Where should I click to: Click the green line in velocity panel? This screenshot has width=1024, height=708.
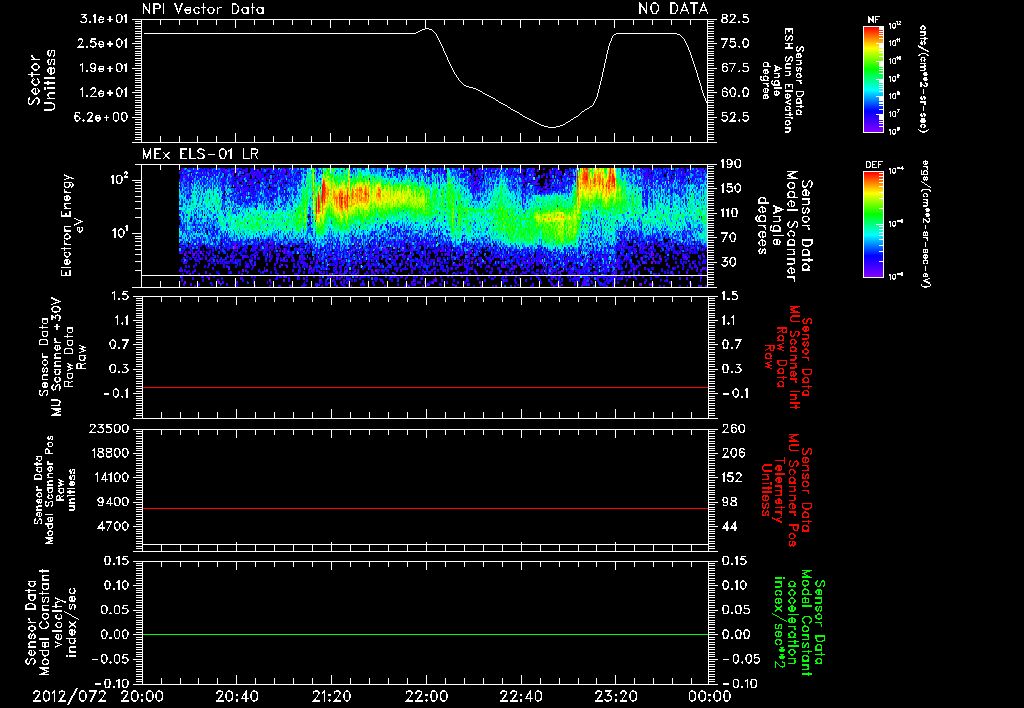[x=425, y=635]
